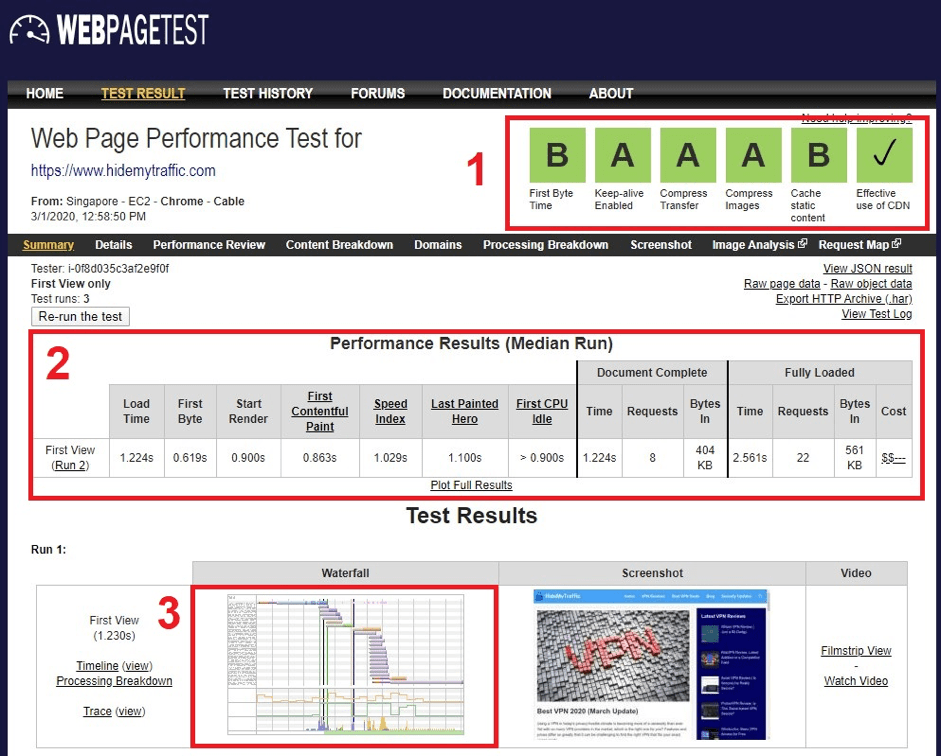Click the Trace link
941x756 pixels.
pyautogui.click(x=97, y=711)
